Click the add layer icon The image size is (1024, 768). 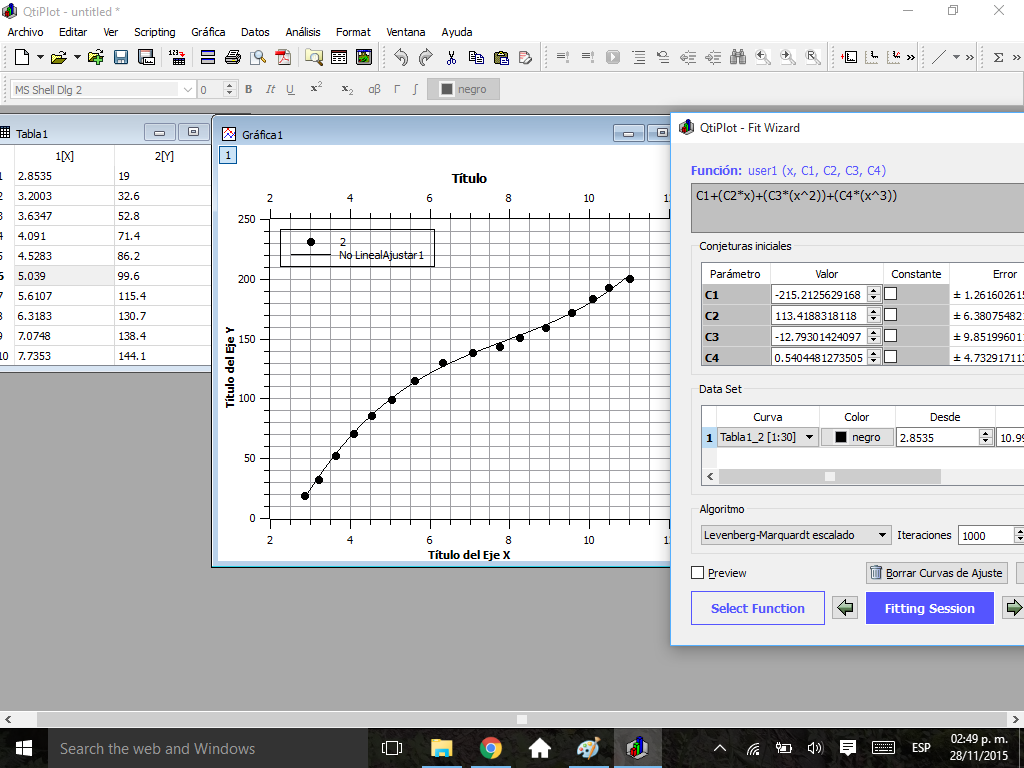coord(849,57)
